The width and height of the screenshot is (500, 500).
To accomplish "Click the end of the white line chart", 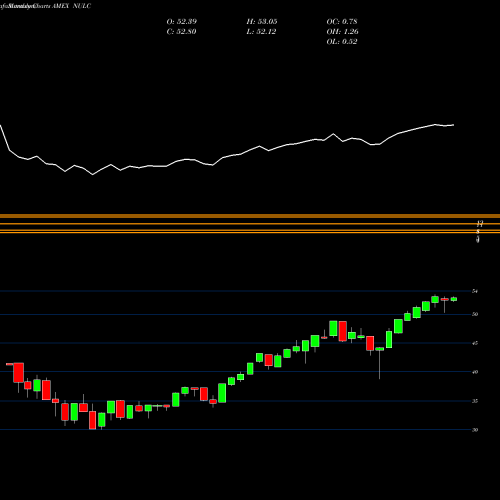I will [453, 125].
